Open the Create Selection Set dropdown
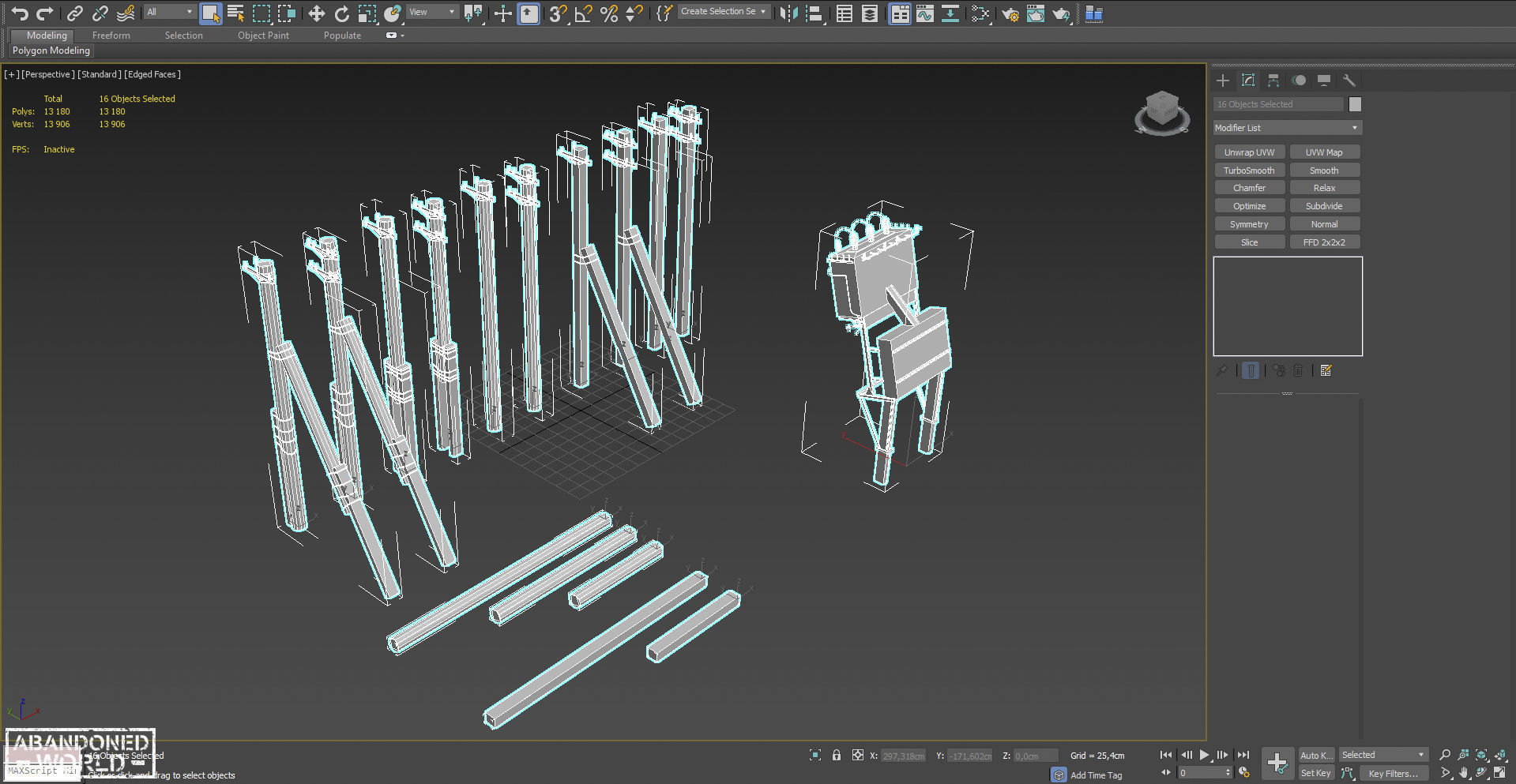The width and height of the screenshot is (1516, 784). 724,12
